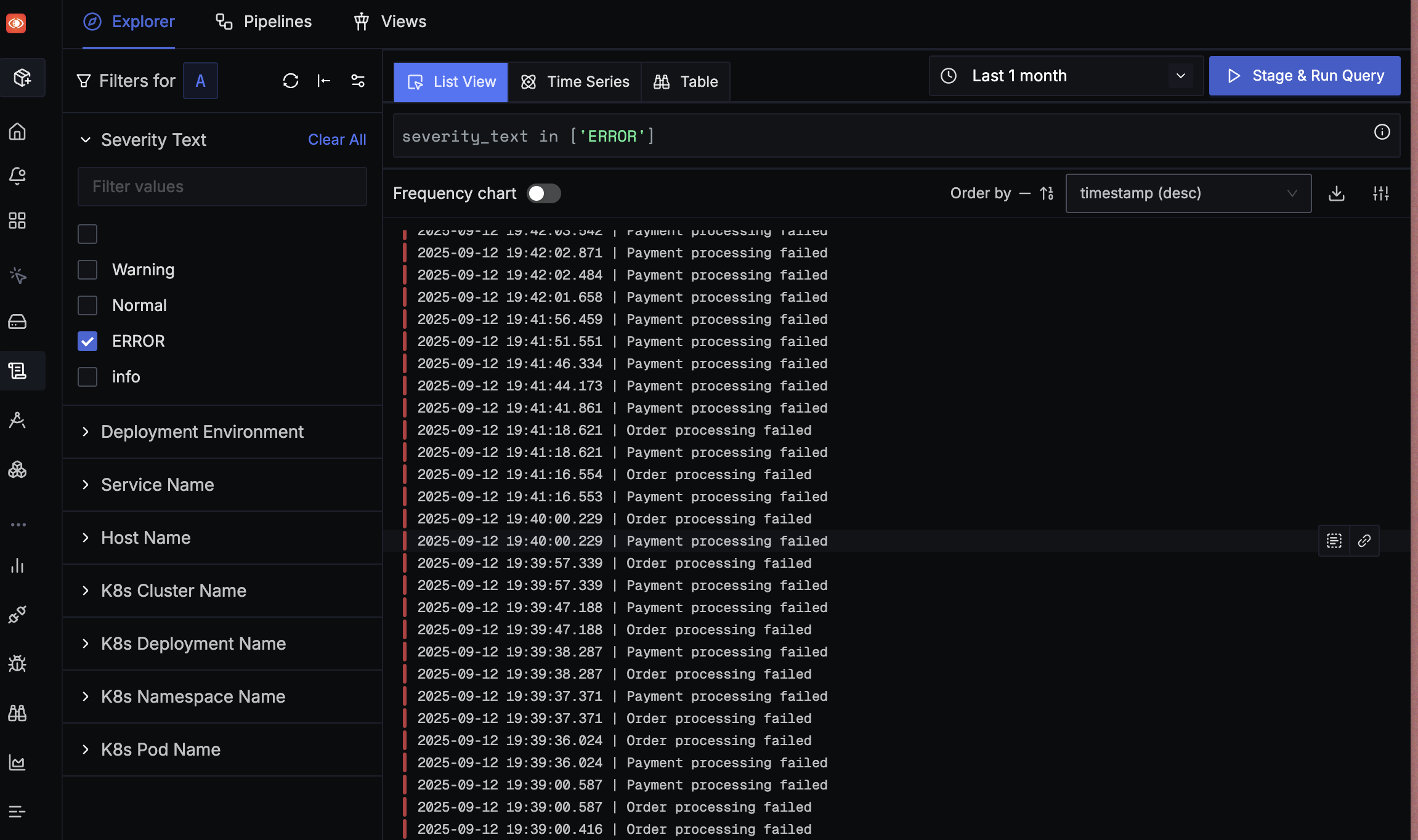Open the Last 1 month time dropdown
The width and height of the screenshot is (1418, 840).
tap(1066, 76)
